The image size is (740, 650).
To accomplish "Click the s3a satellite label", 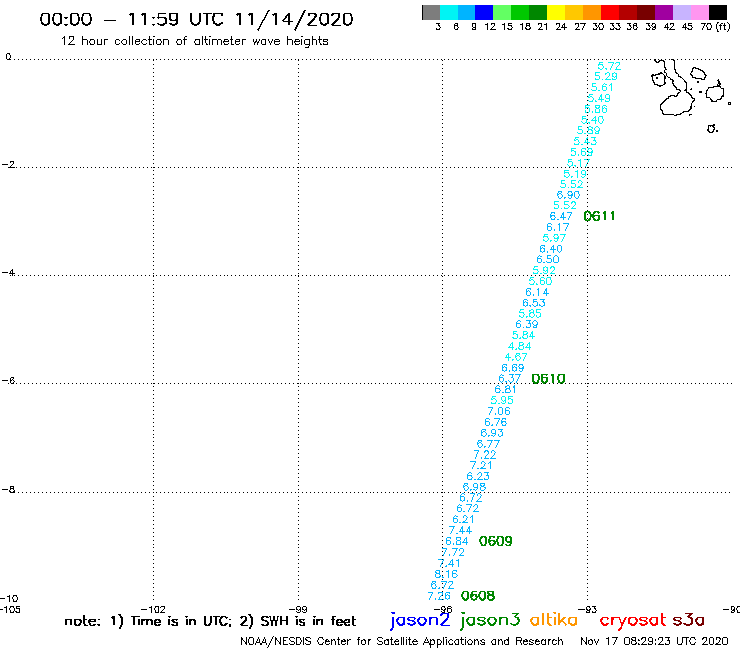I will click(689, 620).
